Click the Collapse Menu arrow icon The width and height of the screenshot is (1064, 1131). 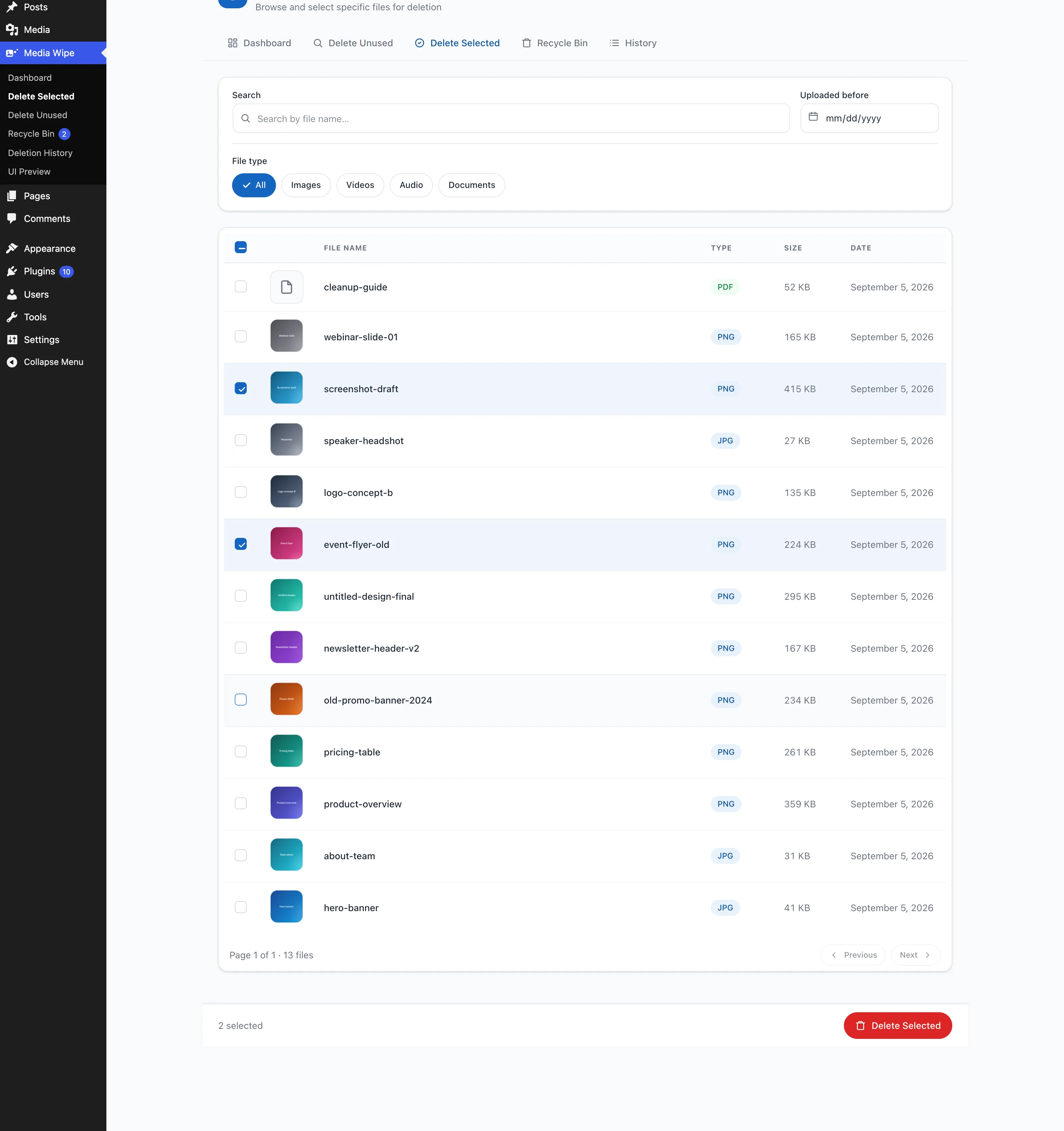(12, 362)
